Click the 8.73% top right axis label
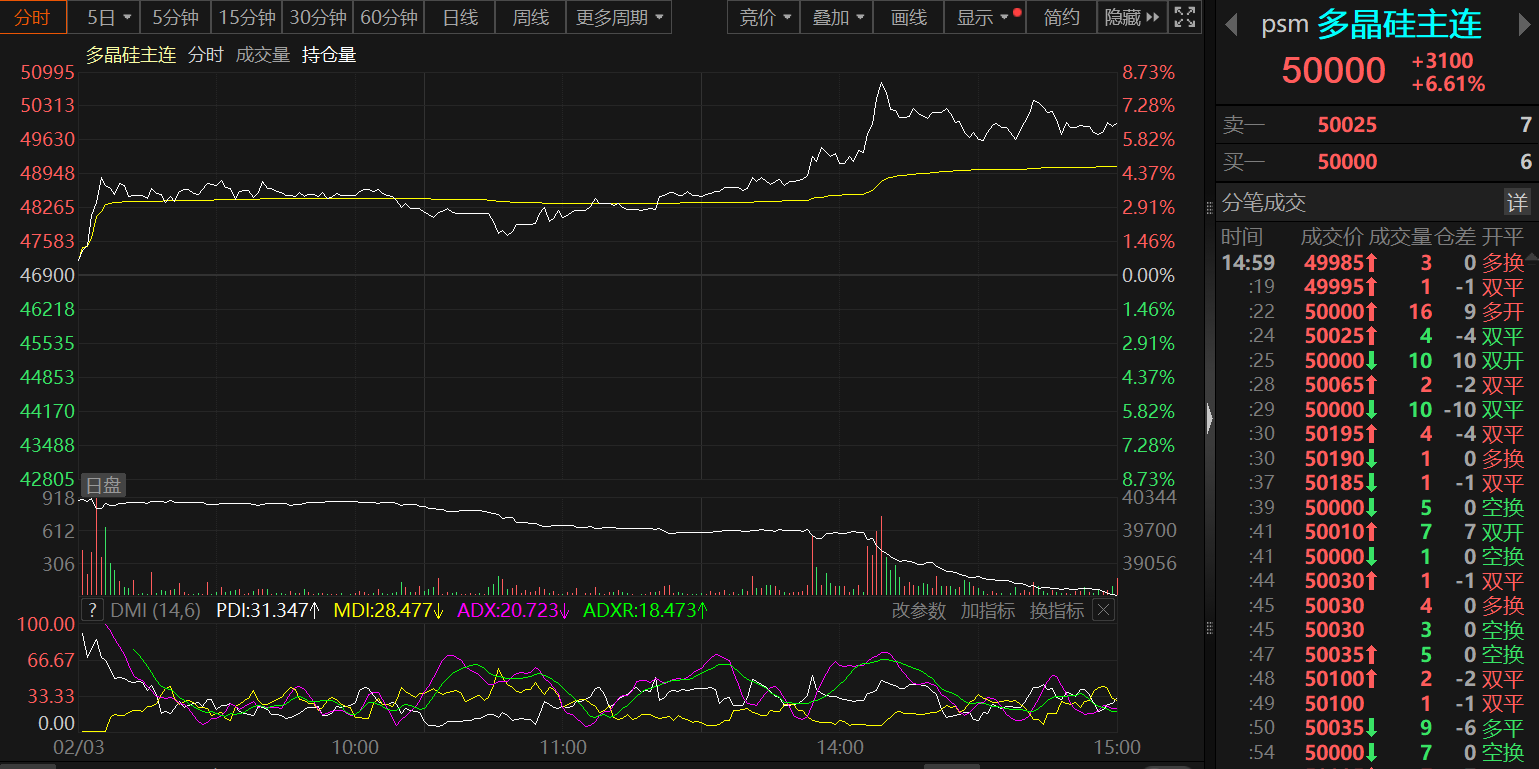 (1149, 72)
